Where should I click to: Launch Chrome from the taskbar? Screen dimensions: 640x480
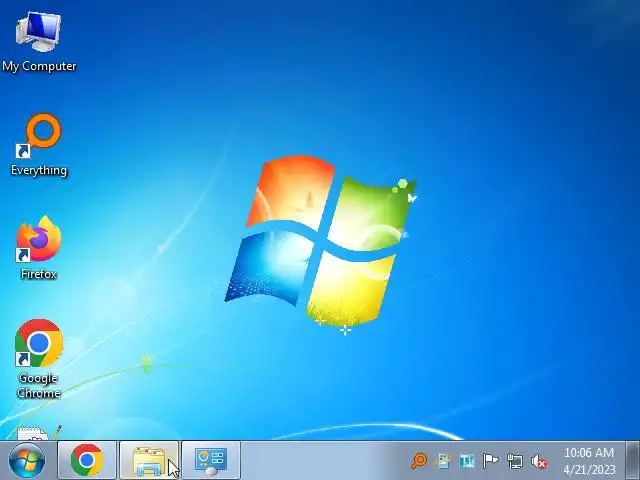pyautogui.click(x=87, y=460)
